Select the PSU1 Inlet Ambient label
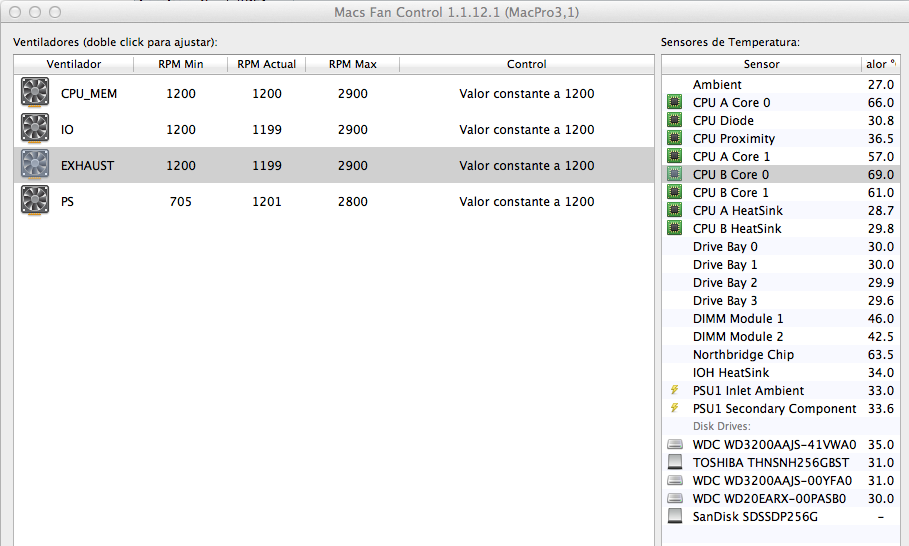Viewport: 909px width, 546px height. (748, 390)
